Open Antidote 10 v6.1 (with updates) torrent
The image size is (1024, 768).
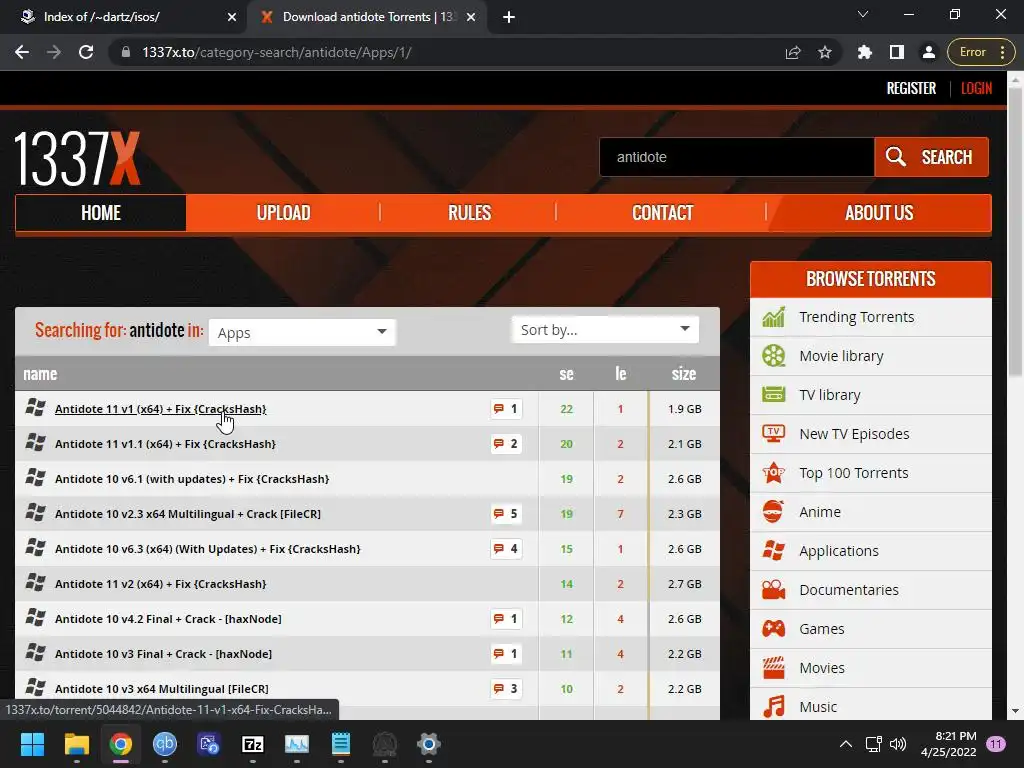[192, 479]
